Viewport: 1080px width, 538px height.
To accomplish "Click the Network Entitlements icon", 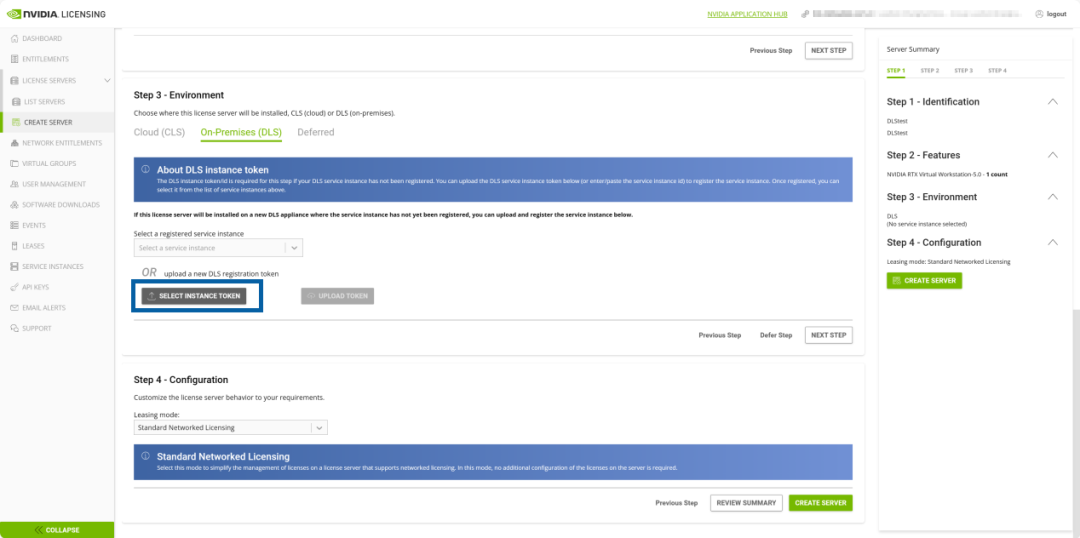I will coord(14,143).
